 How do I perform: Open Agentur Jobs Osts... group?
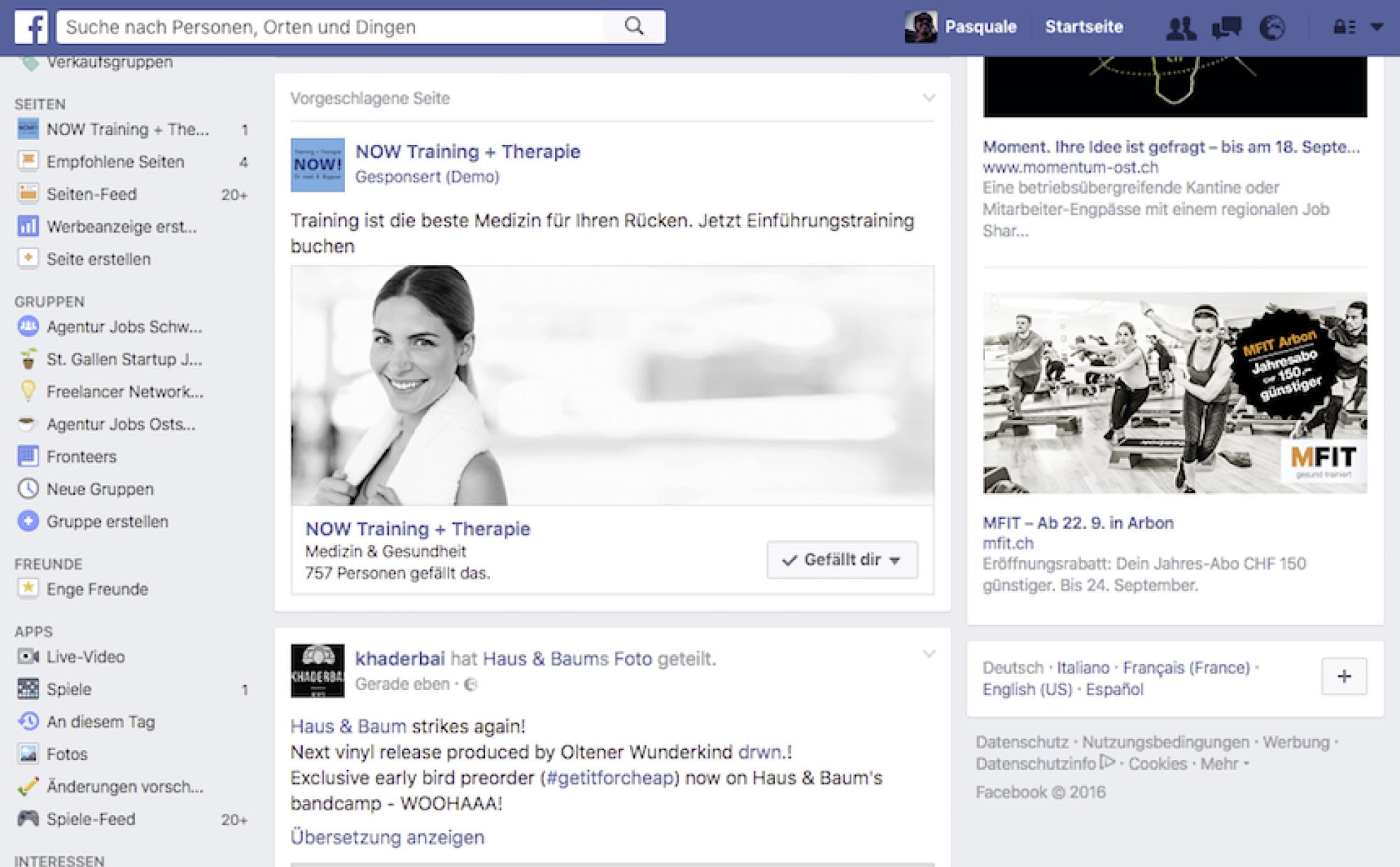121,424
